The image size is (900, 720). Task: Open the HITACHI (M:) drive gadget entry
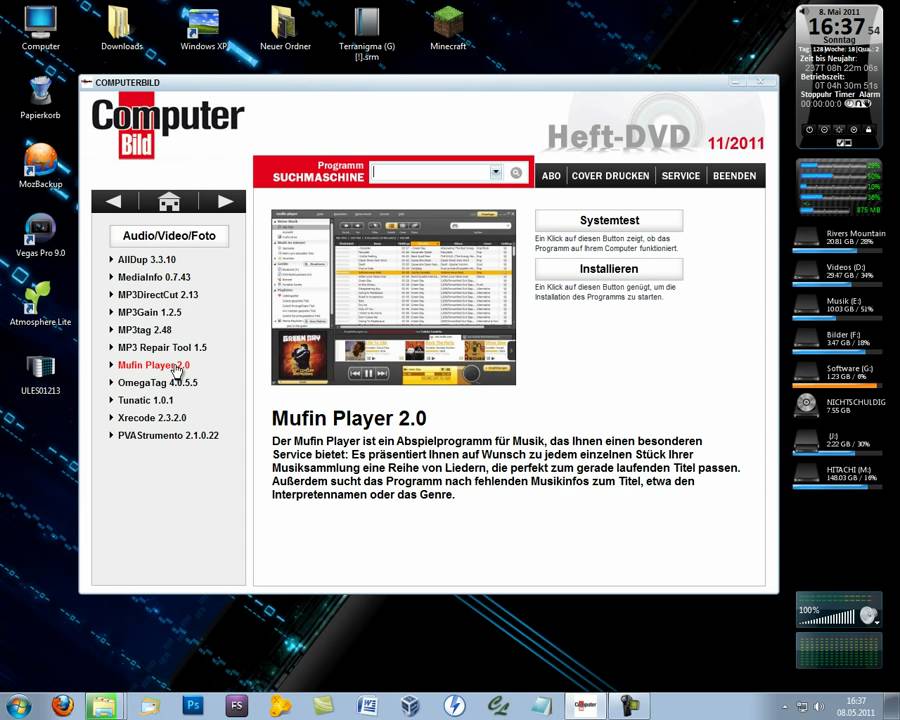point(839,475)
